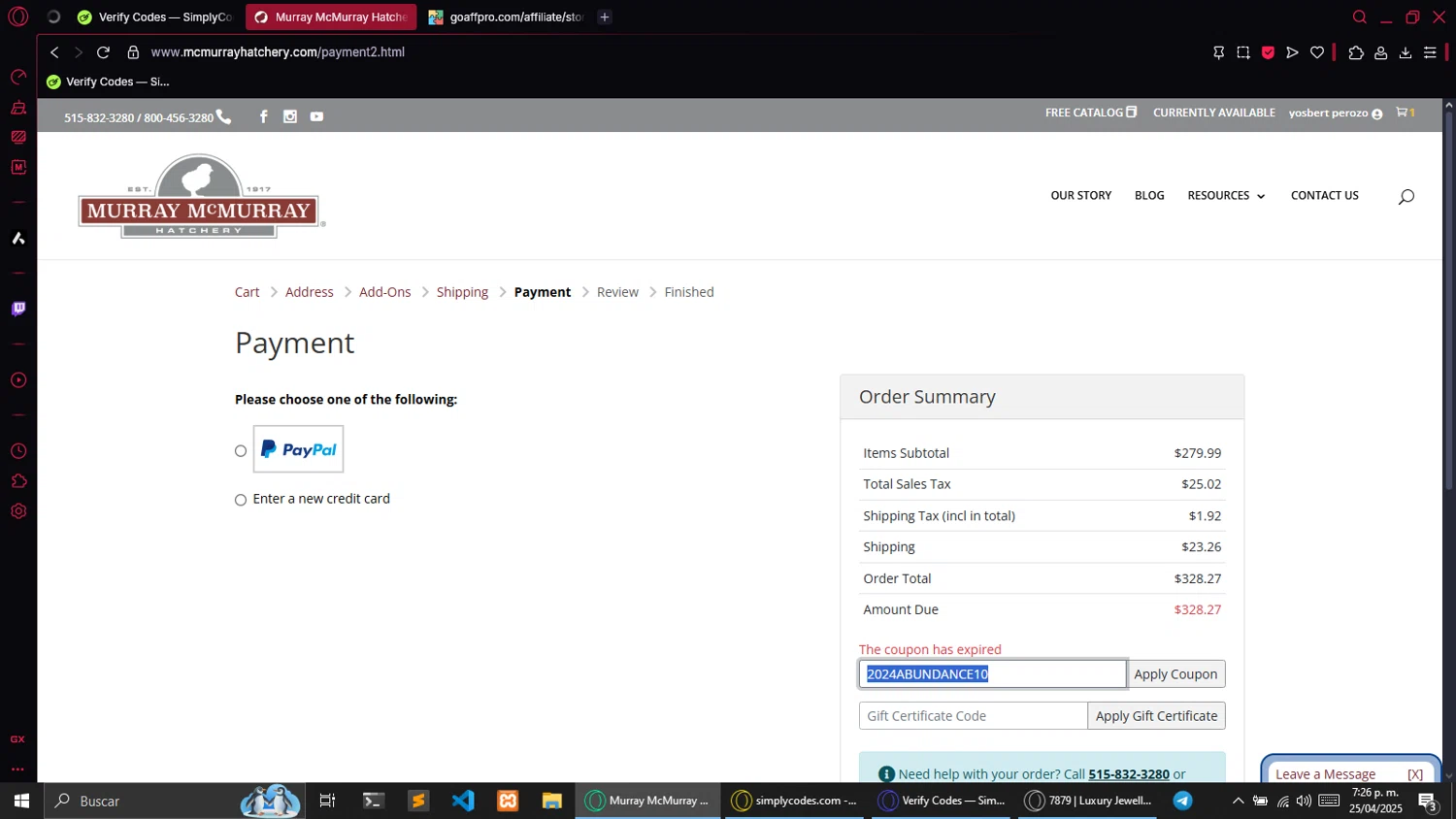1456x819 pixels.
Task: Bookmark this page with the heart icon
Action: 1317,52
